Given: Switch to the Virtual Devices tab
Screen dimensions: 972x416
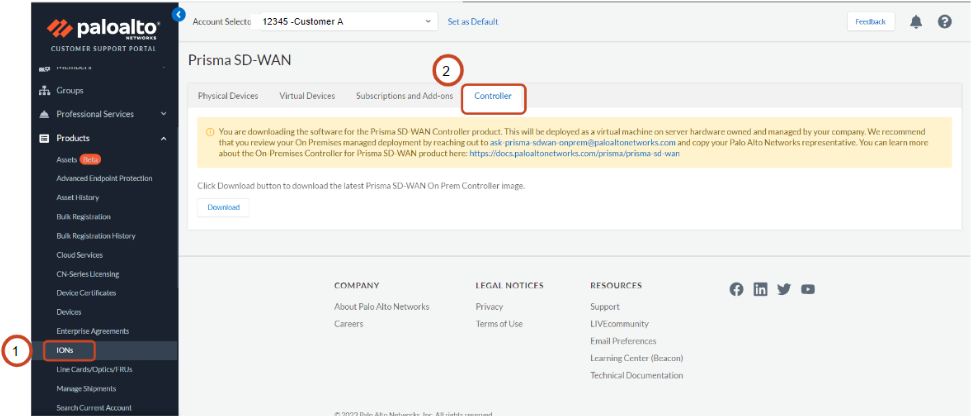Looking at the screenshot, I should (307, 96).
